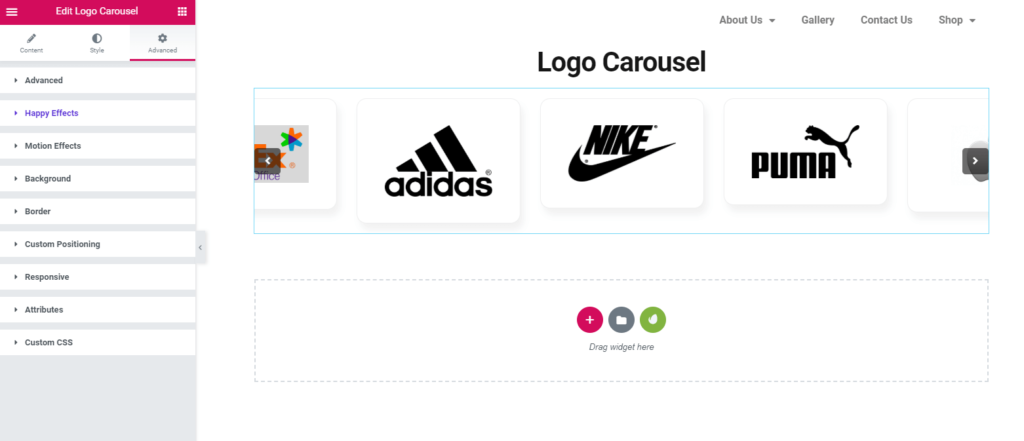
Task: Expand the Background section
Action: [47, 178]
